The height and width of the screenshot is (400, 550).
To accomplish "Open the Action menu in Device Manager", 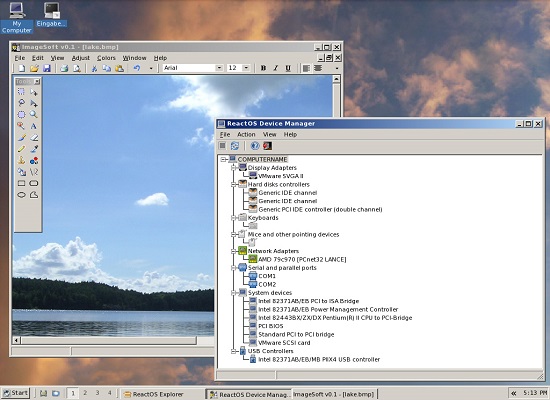I will point(246,134).
